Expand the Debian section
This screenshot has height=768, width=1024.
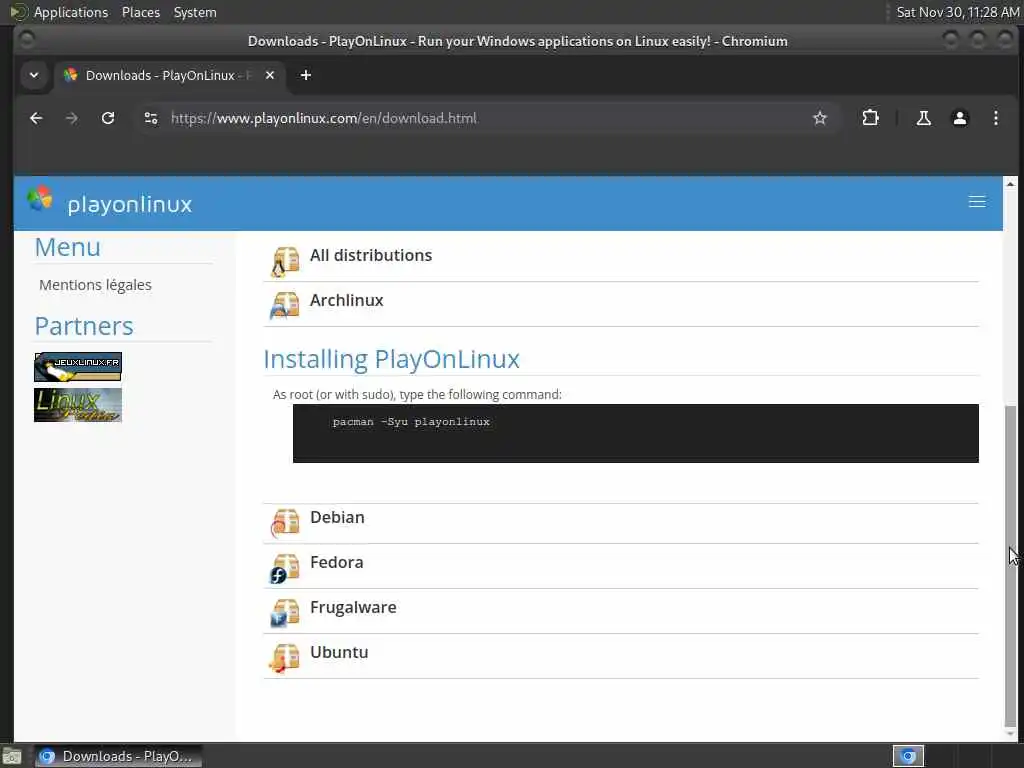point(337,517)
